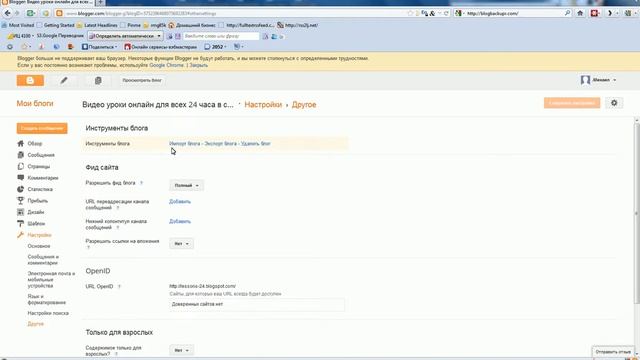Click the orange save settings button

tap(572, 103)
